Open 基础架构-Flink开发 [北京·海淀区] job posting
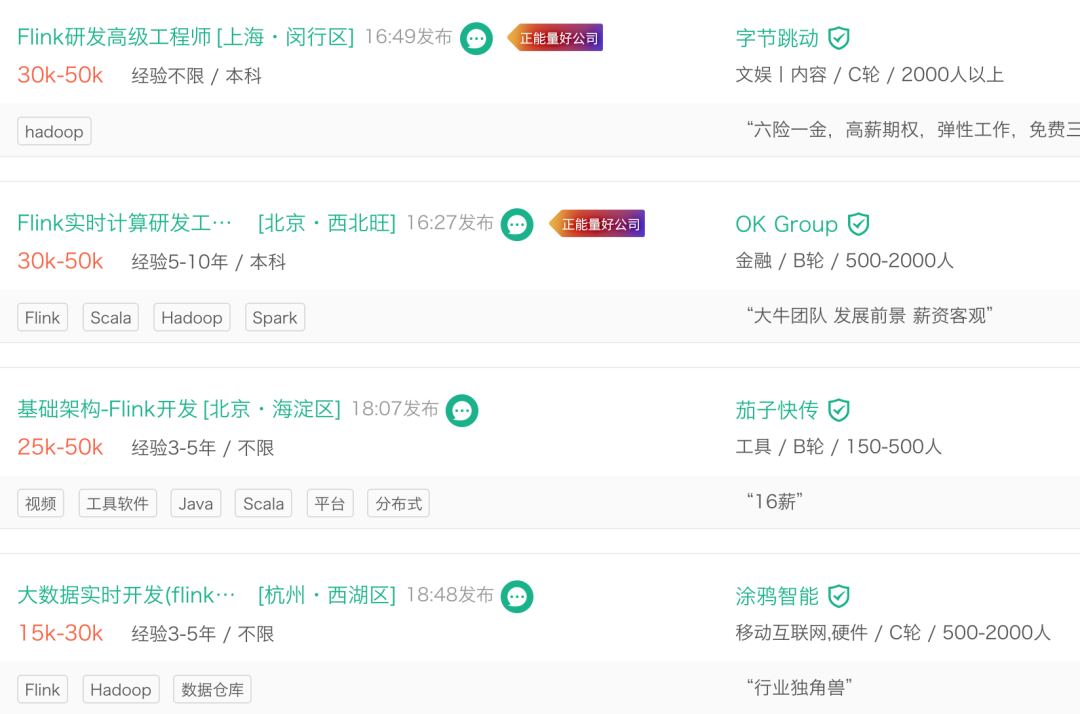 179,410
